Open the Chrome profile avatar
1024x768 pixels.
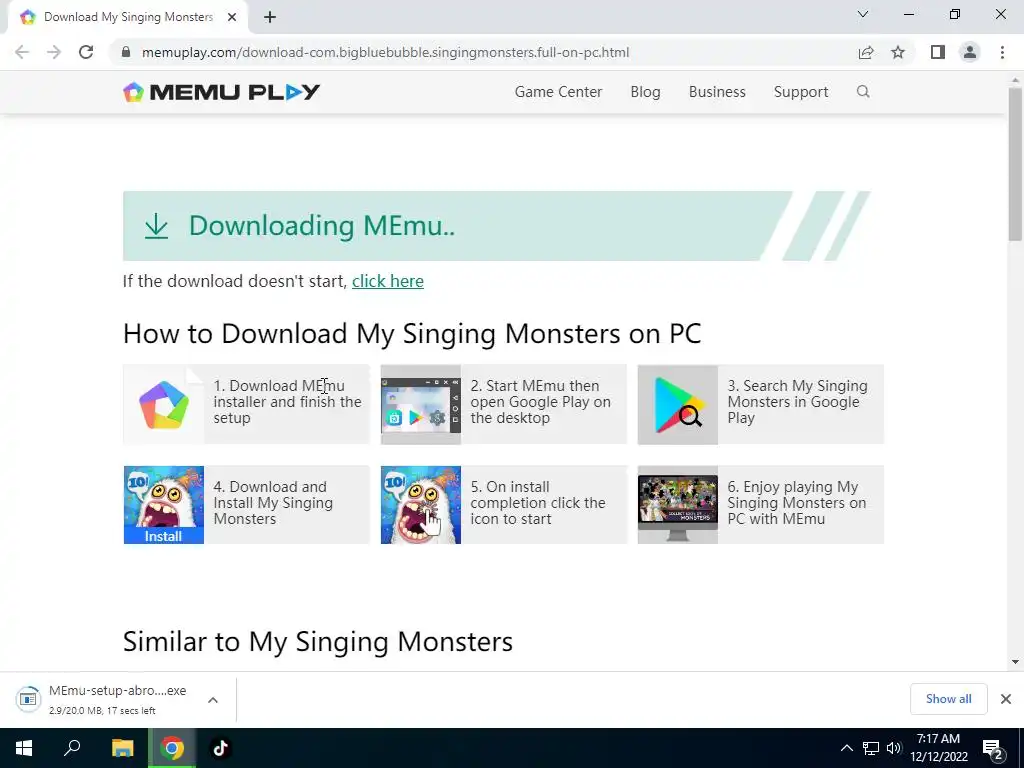click(970, 52)
